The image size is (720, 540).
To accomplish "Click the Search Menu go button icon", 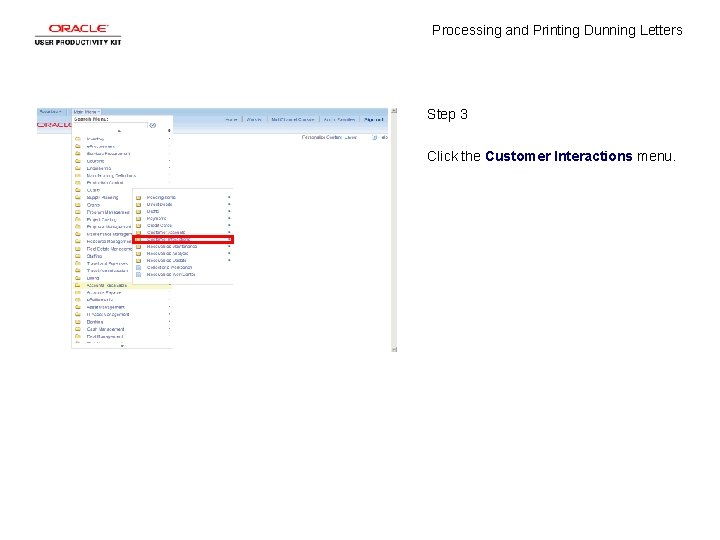I will (x=153, y=125).
